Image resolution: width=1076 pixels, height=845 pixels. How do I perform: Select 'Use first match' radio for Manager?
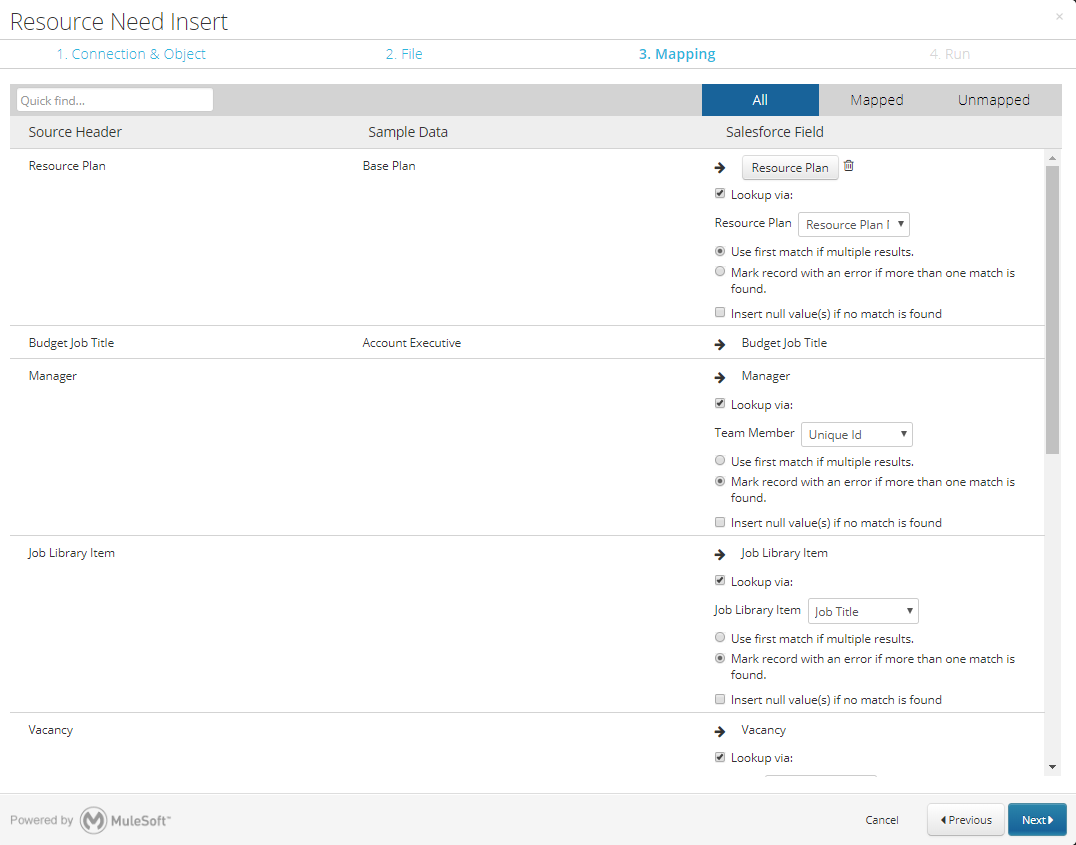point(720,461)
